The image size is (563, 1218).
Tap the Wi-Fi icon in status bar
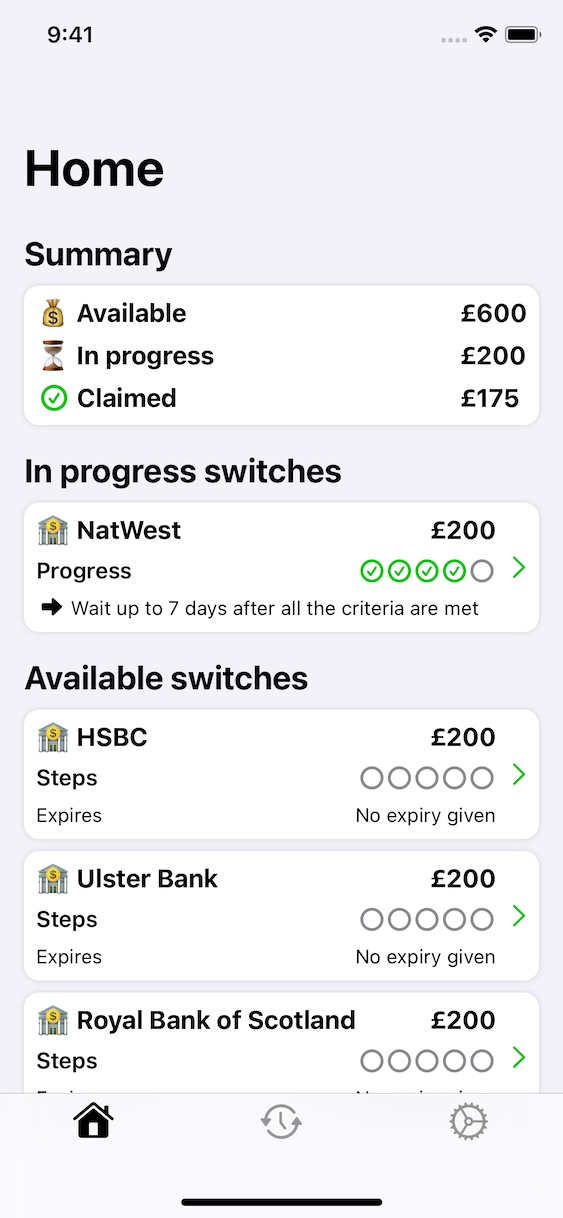(x=486, y=35)
